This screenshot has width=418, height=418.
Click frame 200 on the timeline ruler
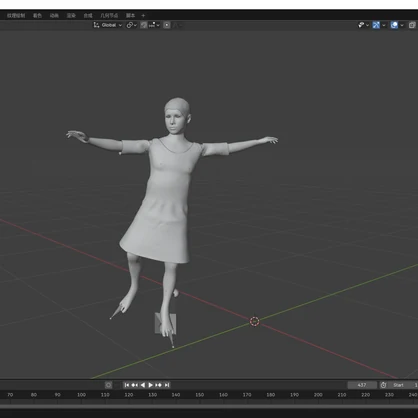318,395
